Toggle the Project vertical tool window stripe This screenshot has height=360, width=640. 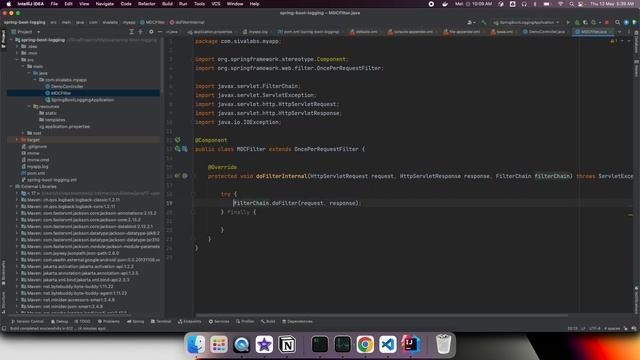click(x=3, y=39)
